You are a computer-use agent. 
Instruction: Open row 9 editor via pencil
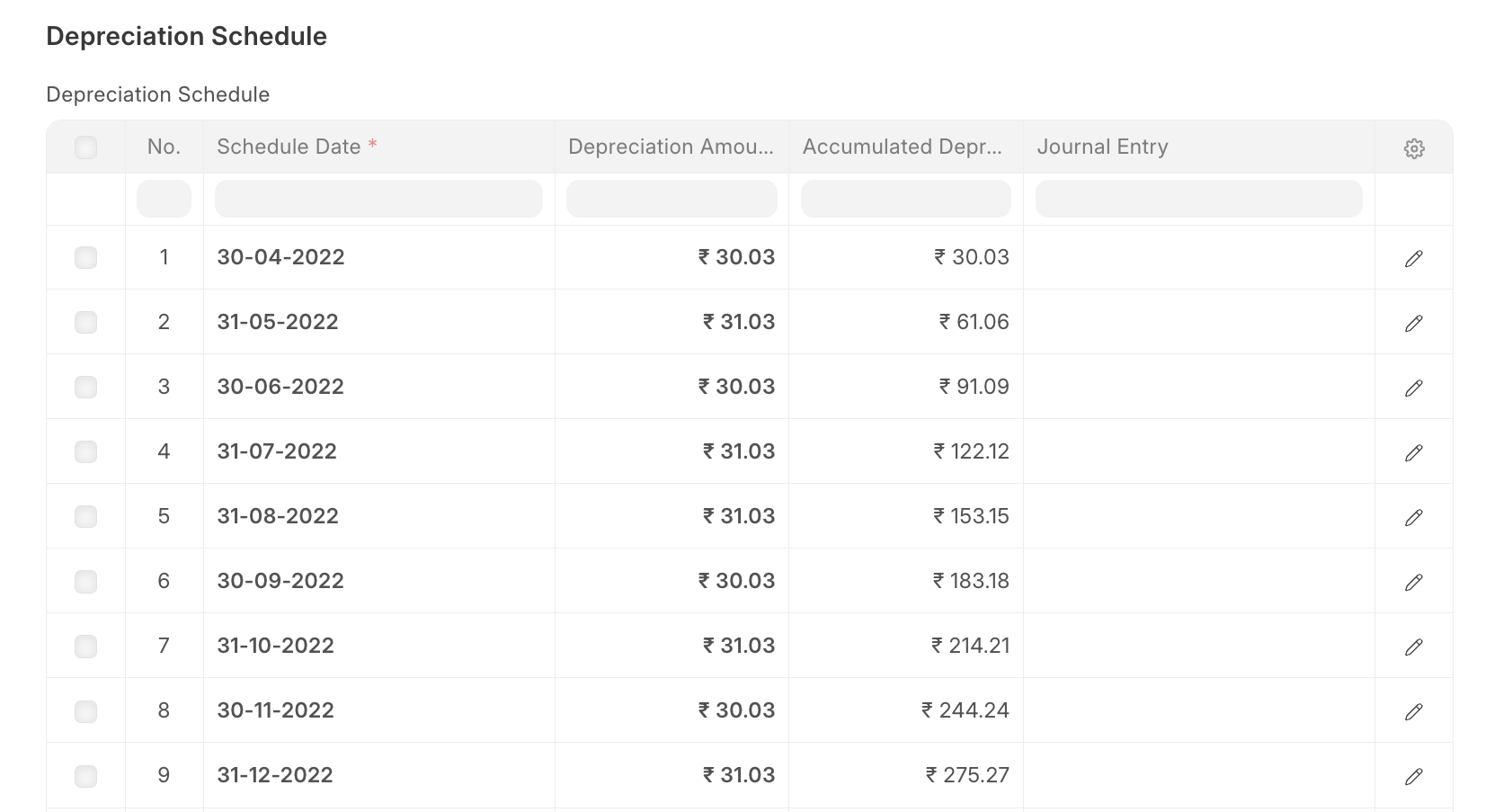coord(1413,777)
